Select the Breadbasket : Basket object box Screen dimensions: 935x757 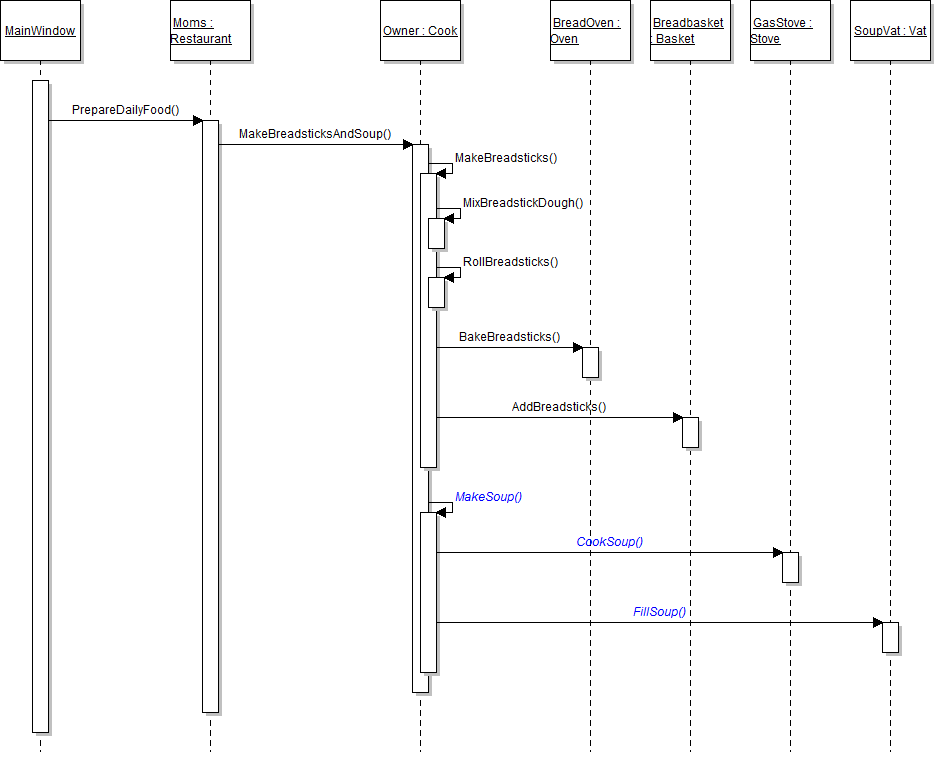(x=690, y=31)
